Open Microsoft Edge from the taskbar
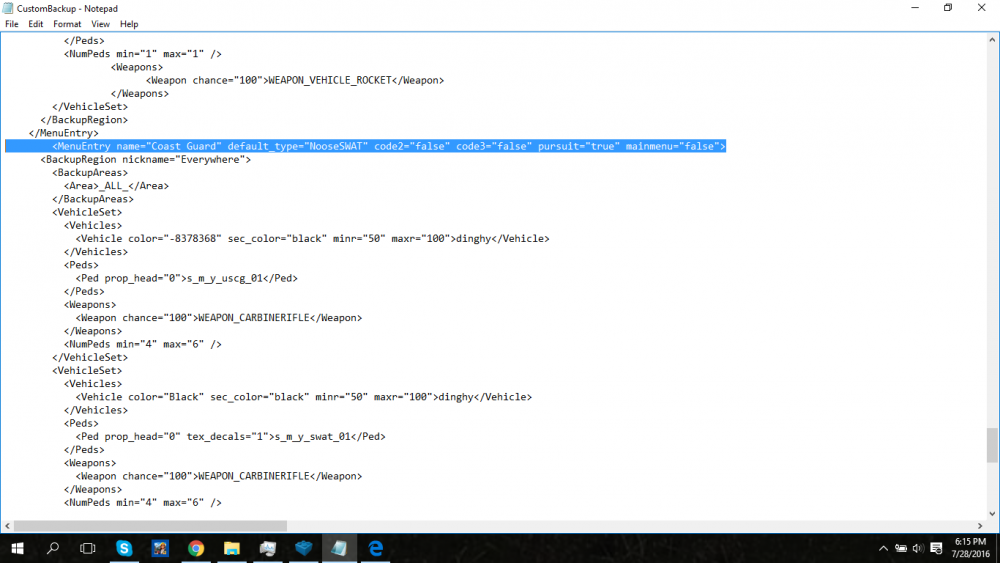 (376, 548)
